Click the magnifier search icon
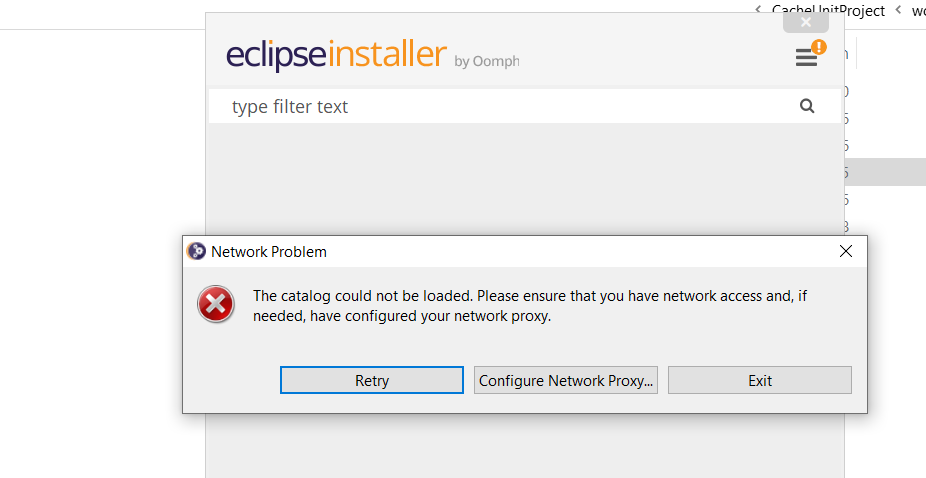 click(x=807, y=106)
